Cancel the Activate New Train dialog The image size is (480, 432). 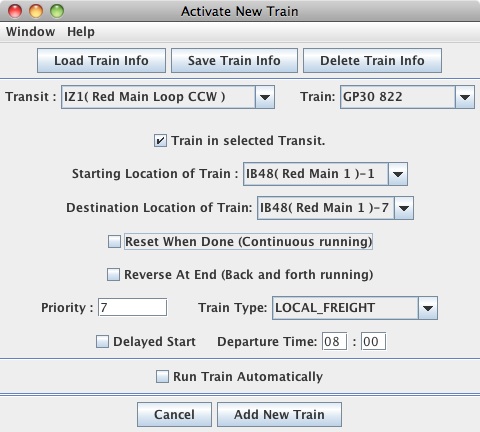pos(174,415)
